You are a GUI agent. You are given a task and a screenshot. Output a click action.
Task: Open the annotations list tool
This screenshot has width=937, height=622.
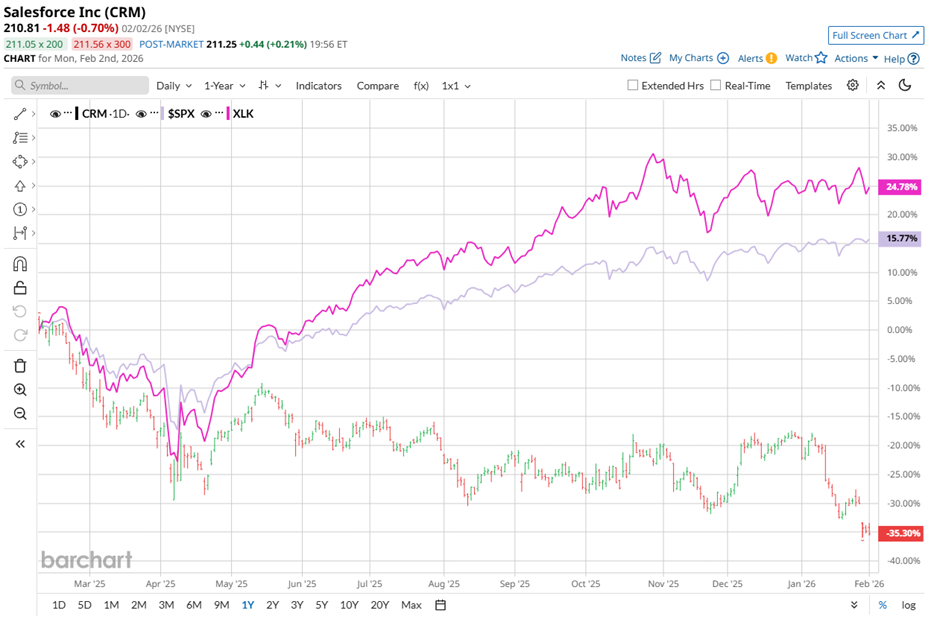21,138
